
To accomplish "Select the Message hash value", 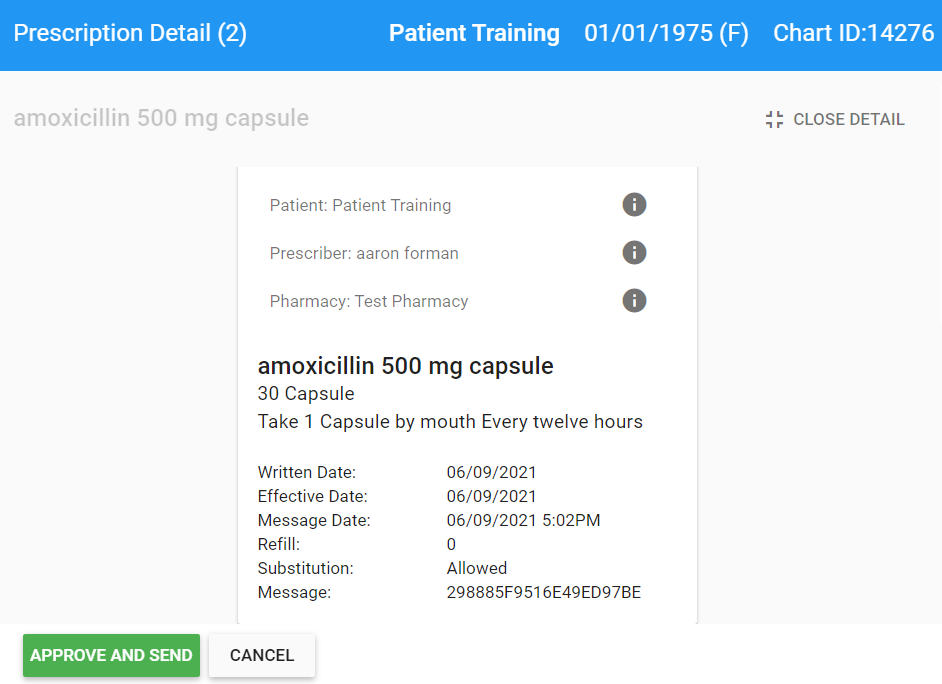I will pyautogui.click(x=543, y=591).
